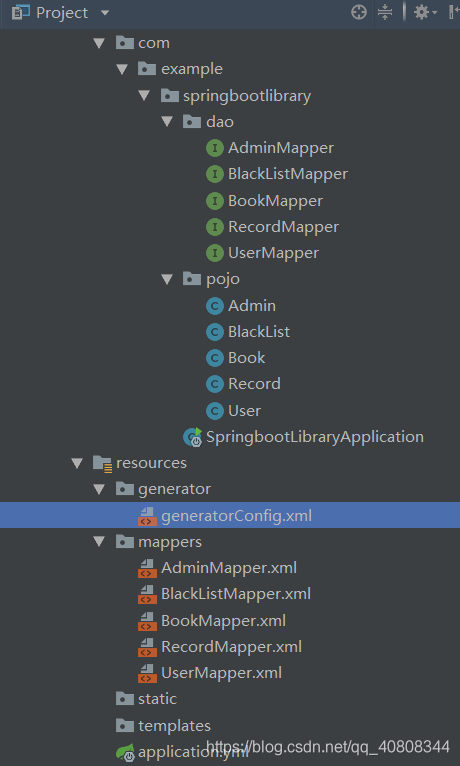Select the BlackListMapper interface
This screenshot has height=766, width=460.
click(x=288, y=174)
